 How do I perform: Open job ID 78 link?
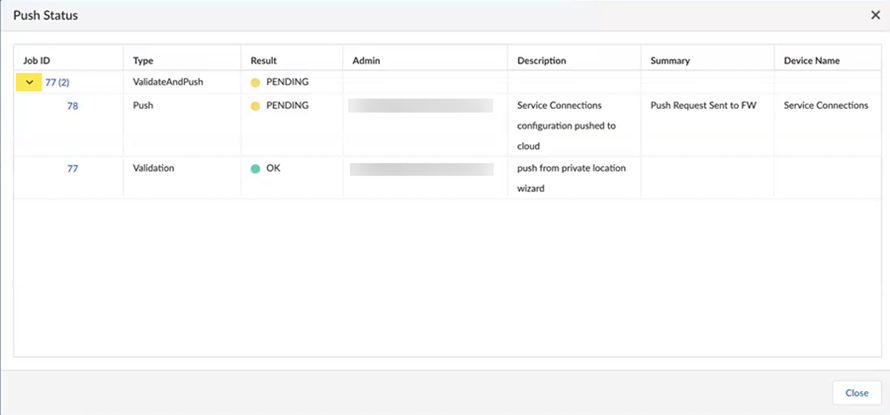[x=72, y=105]
